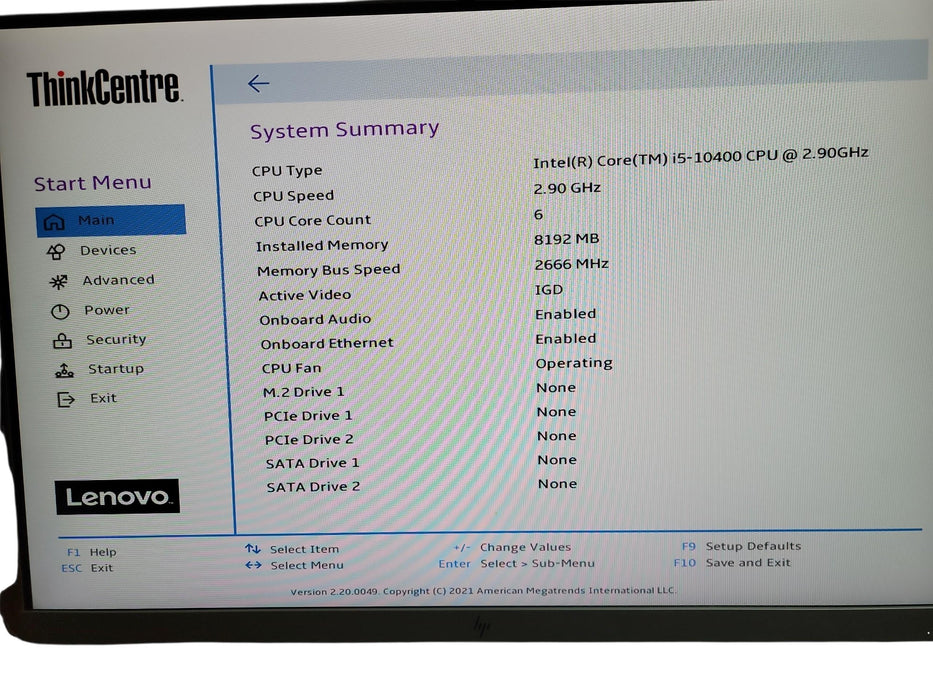Click the Devices shapes icon
This screenshot has height=700, width=933.
56,252
